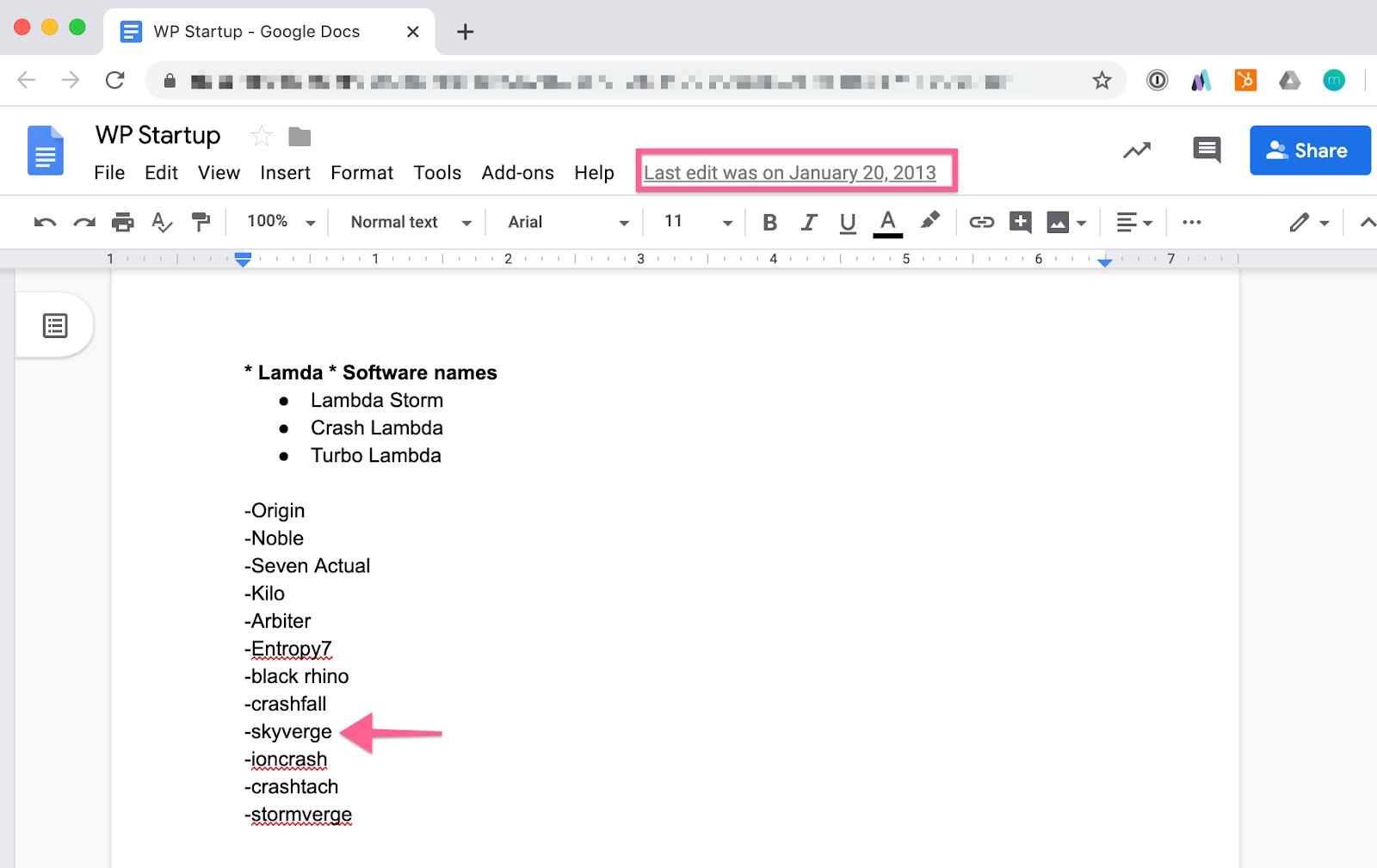Image resolution: width=1377 pixels, height=868 pixels.
Task: Open the Normal text style dropdown
Action: (x=411, y=222)
